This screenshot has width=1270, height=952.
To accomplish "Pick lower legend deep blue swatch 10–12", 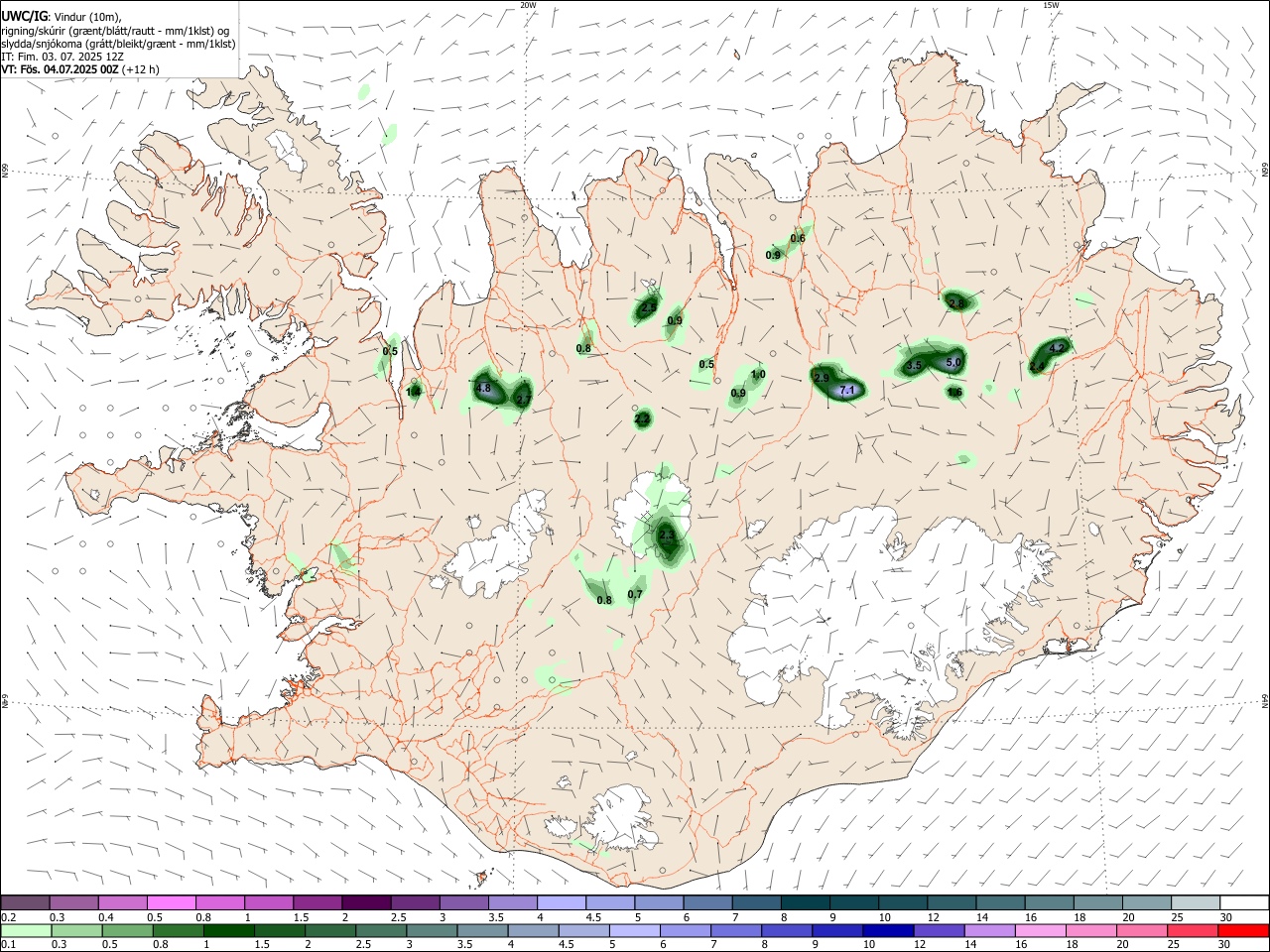I will pyautogui.click(x=887, y=930).
